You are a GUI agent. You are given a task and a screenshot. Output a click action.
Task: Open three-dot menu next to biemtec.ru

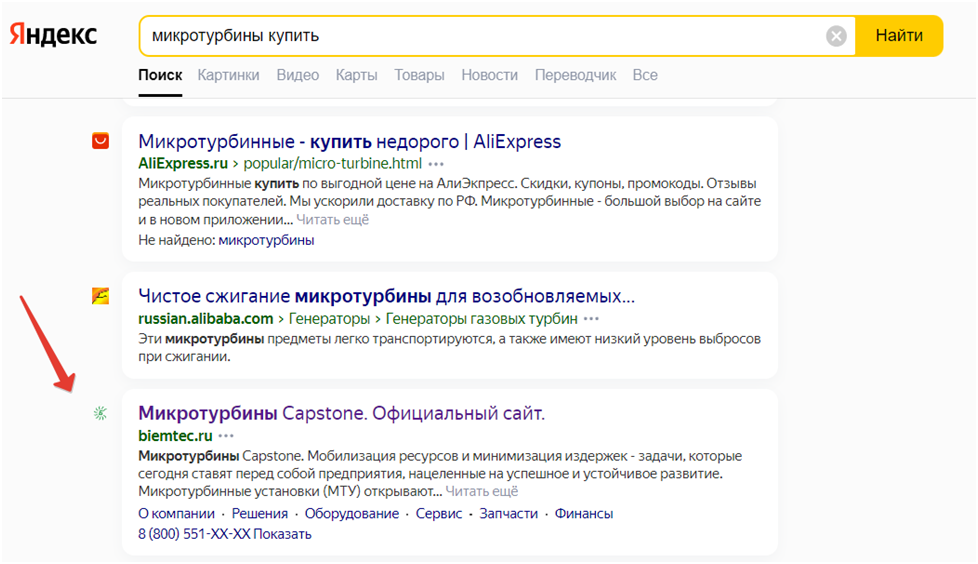pyautogui.click(x=227, y=436)
